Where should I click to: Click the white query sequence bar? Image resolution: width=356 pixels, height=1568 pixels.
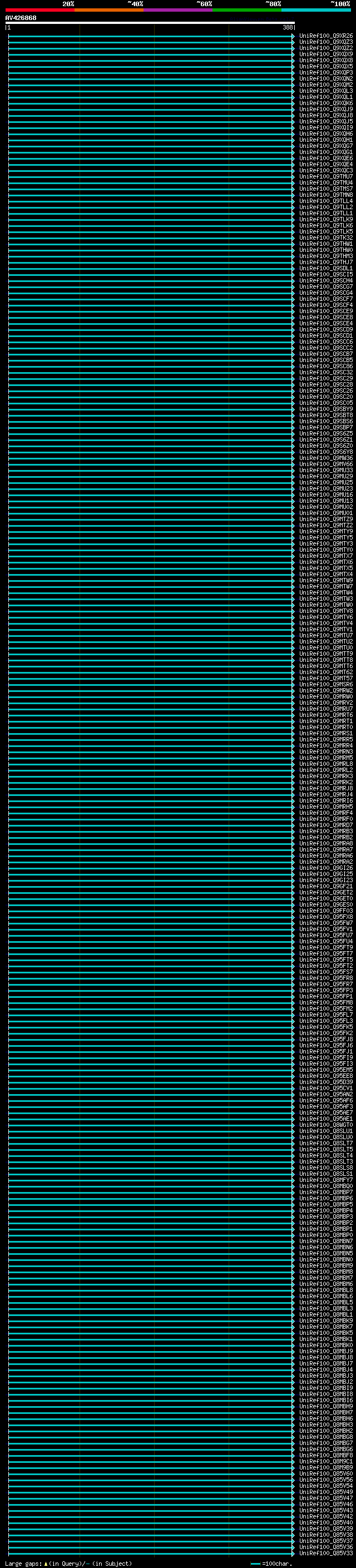pyautogui.click(x=150, y=23)
